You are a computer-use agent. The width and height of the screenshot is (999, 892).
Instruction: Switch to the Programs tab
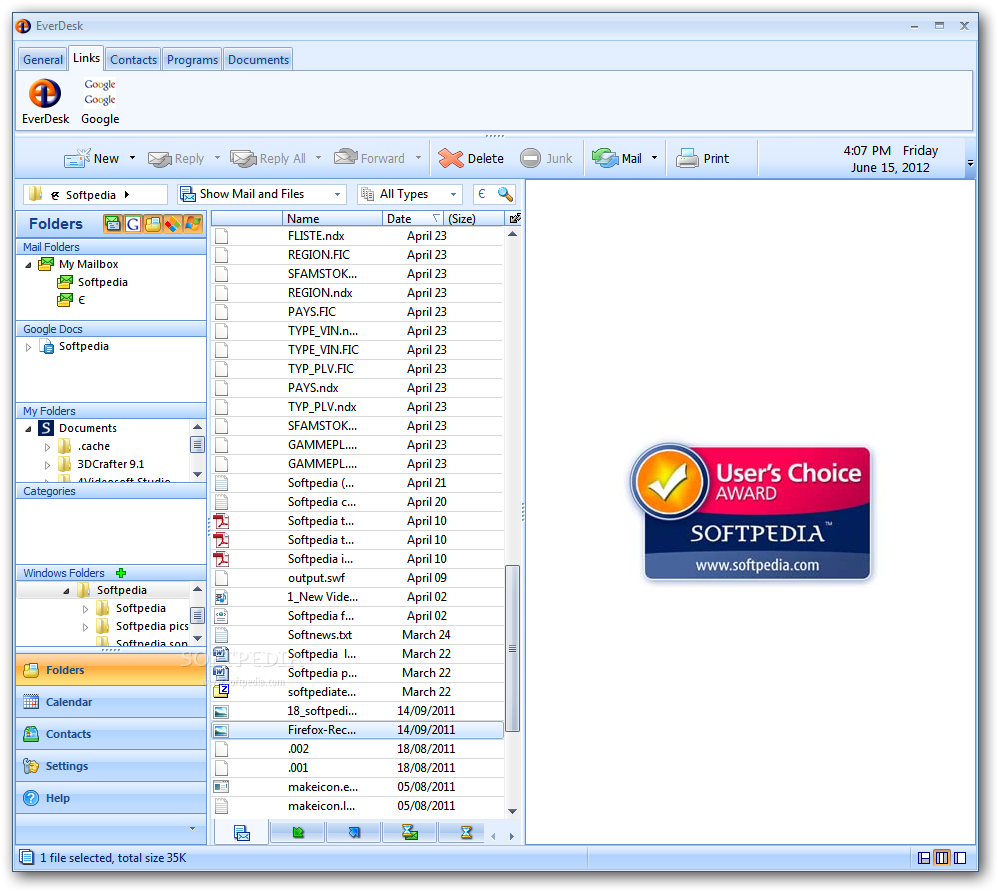click(x=192, y=60)
